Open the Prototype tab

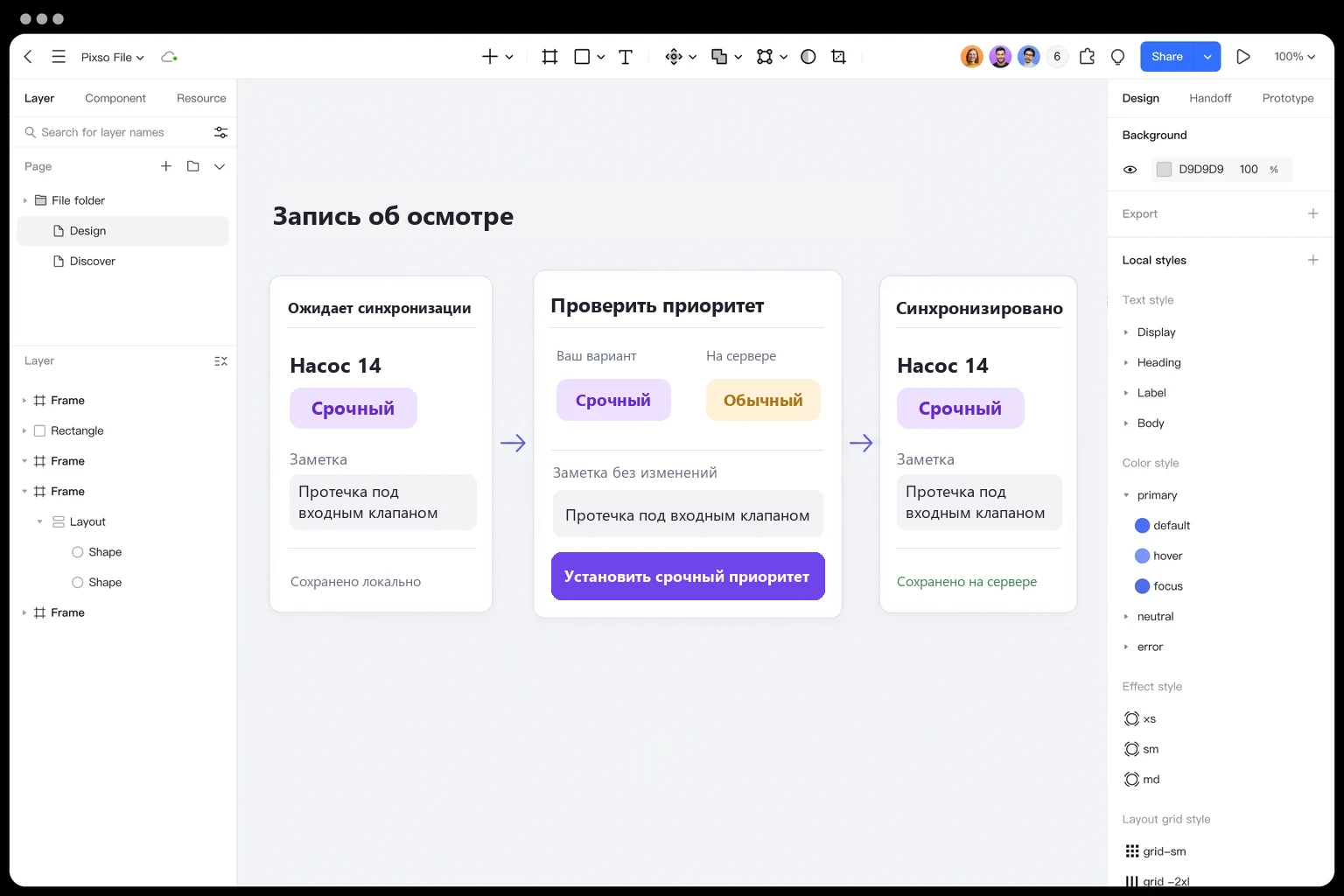pyautogui.click(x=1288, y=98)
